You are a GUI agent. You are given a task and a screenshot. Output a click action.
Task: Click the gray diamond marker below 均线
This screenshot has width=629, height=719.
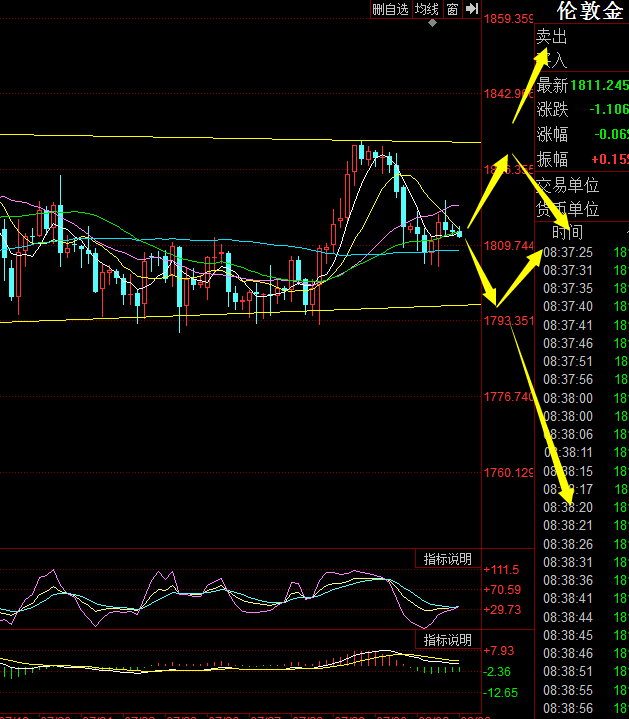pyautogui.click(x=432, y=22)
